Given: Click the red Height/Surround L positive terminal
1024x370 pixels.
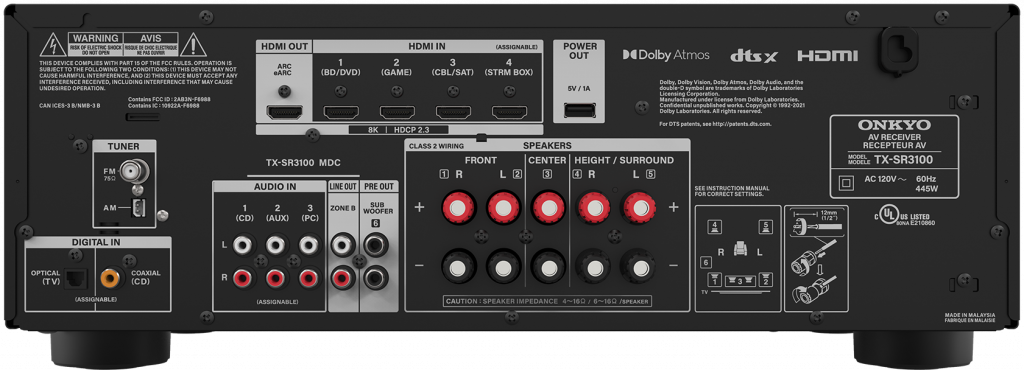Looking at the screenshot, I should point(639,208).
